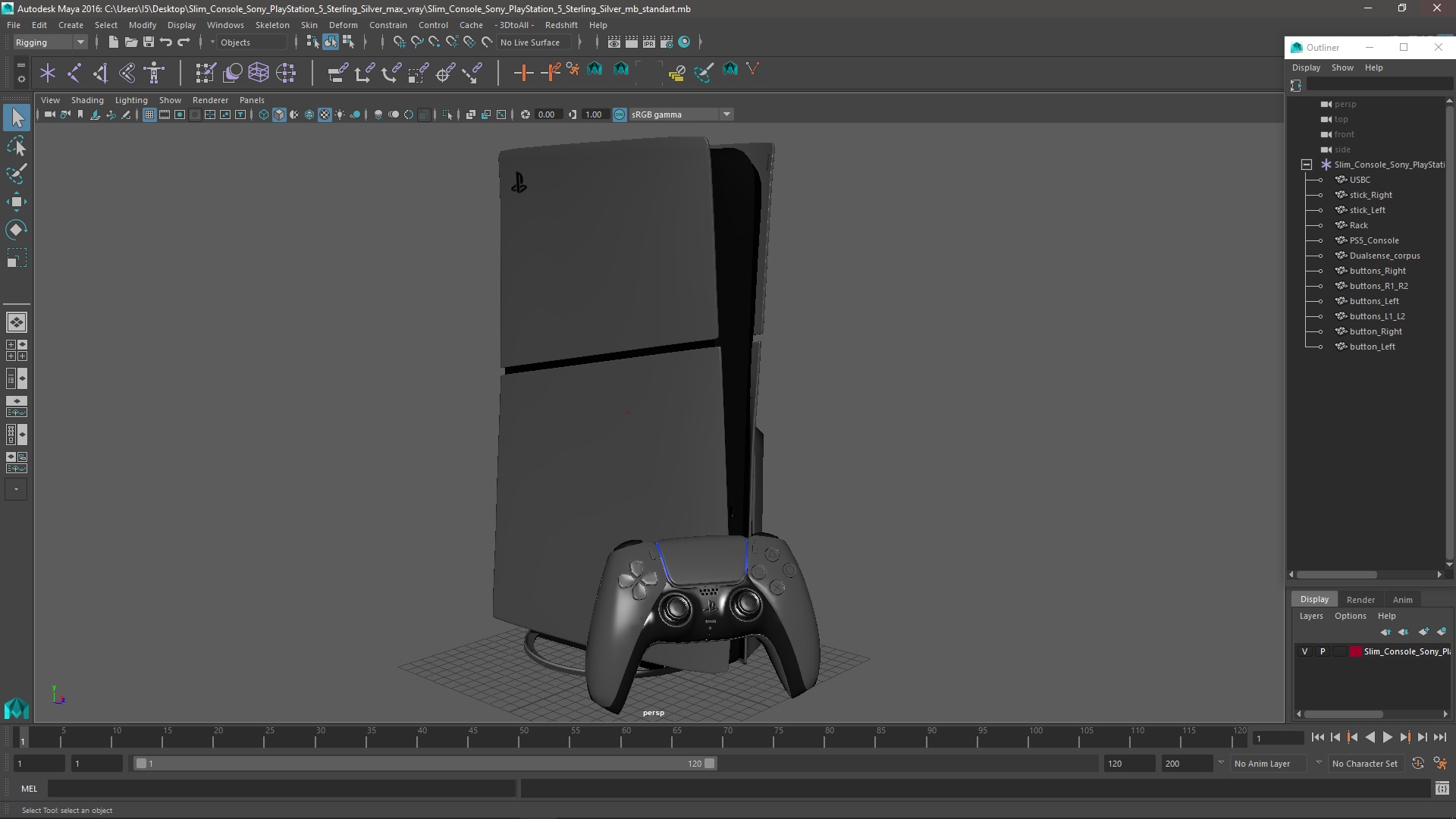The width and height of the screenshot is (1456, 819).
Task: Click create new layer icon in Layer Editor
Action: [1423, 632]
